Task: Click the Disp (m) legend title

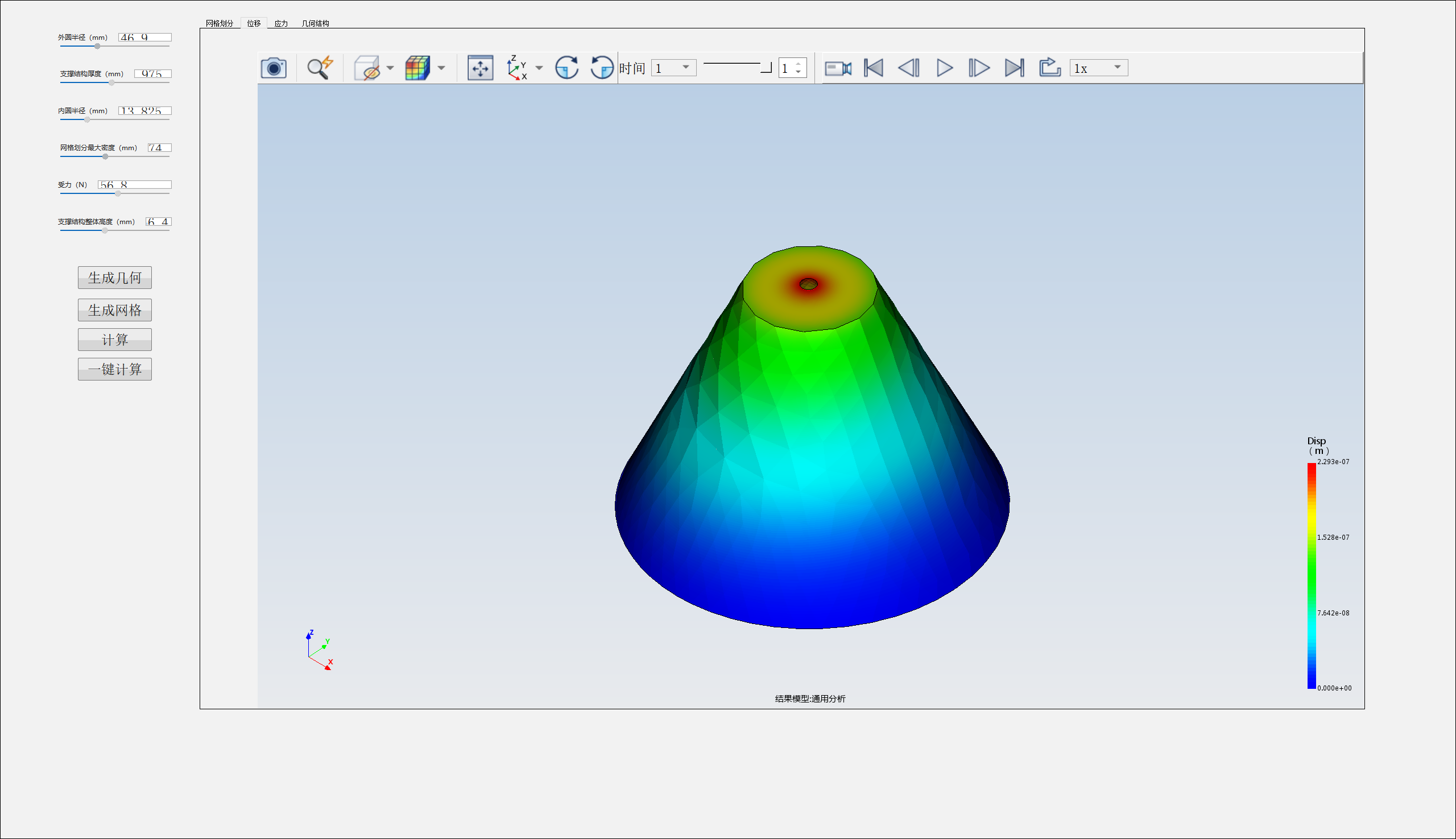Action: coord(1318,445)
